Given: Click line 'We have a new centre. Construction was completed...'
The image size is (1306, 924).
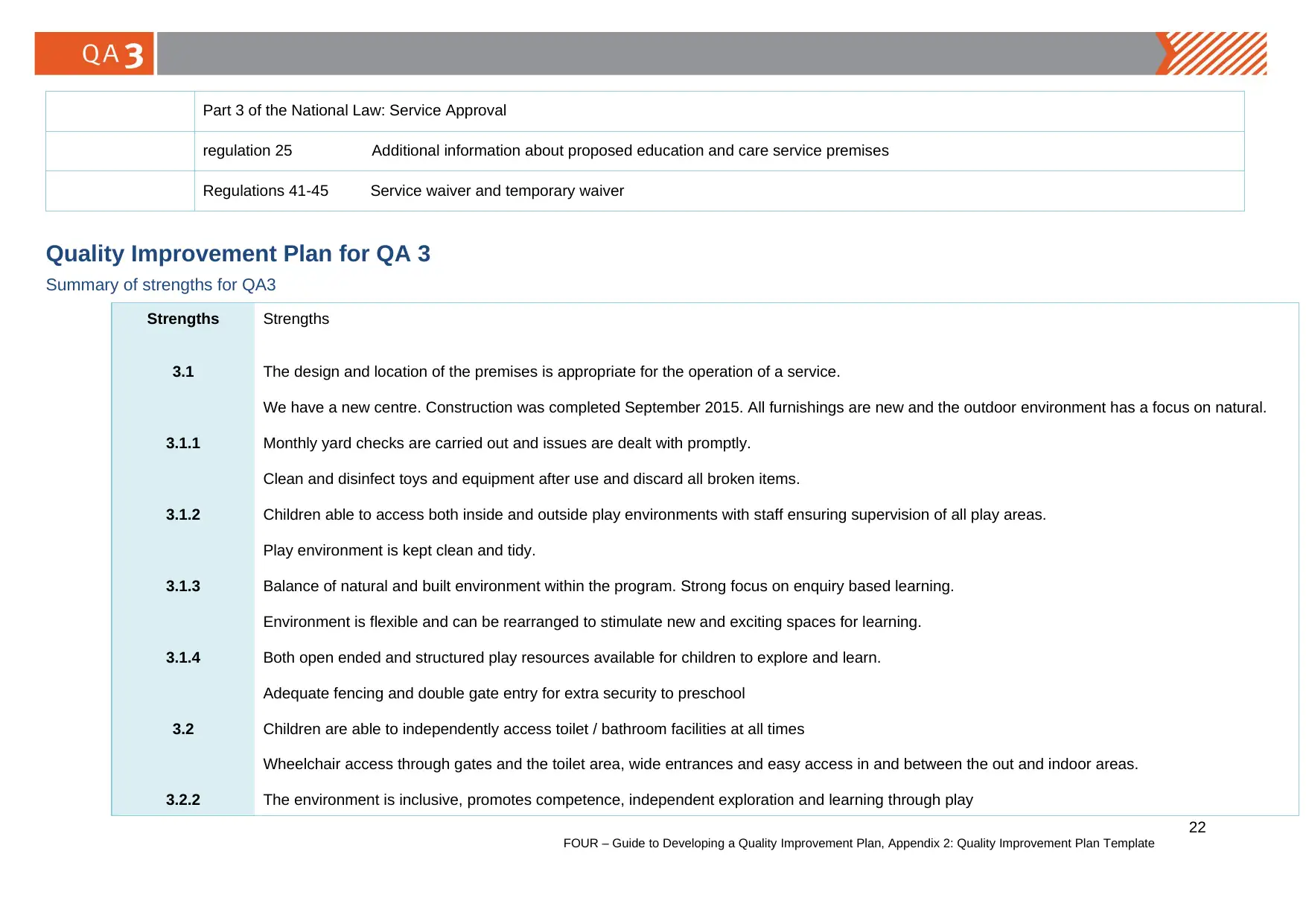Looking at the screenshot, I should 765,408.
